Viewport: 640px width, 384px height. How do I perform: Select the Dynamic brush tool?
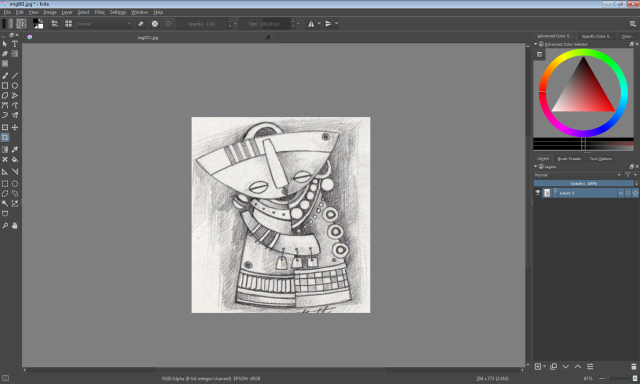coord(5,115)
